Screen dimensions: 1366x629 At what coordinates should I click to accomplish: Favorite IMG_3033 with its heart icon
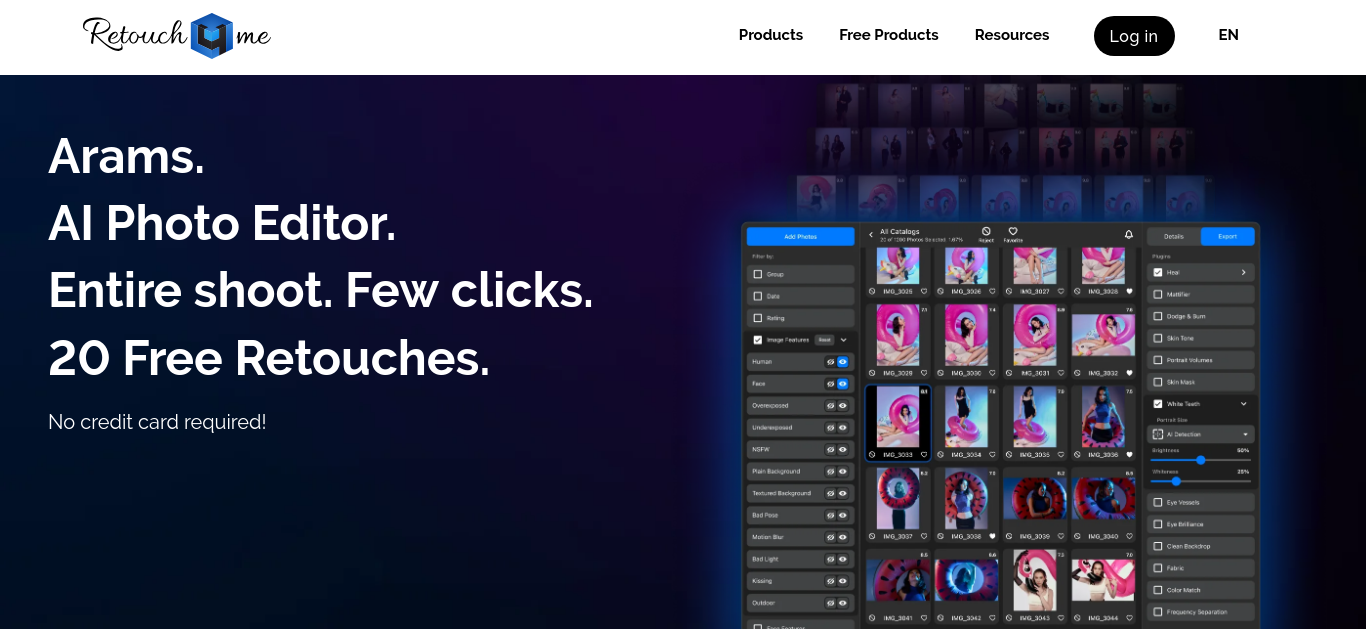pyautogui.click(x=924, y=454)
